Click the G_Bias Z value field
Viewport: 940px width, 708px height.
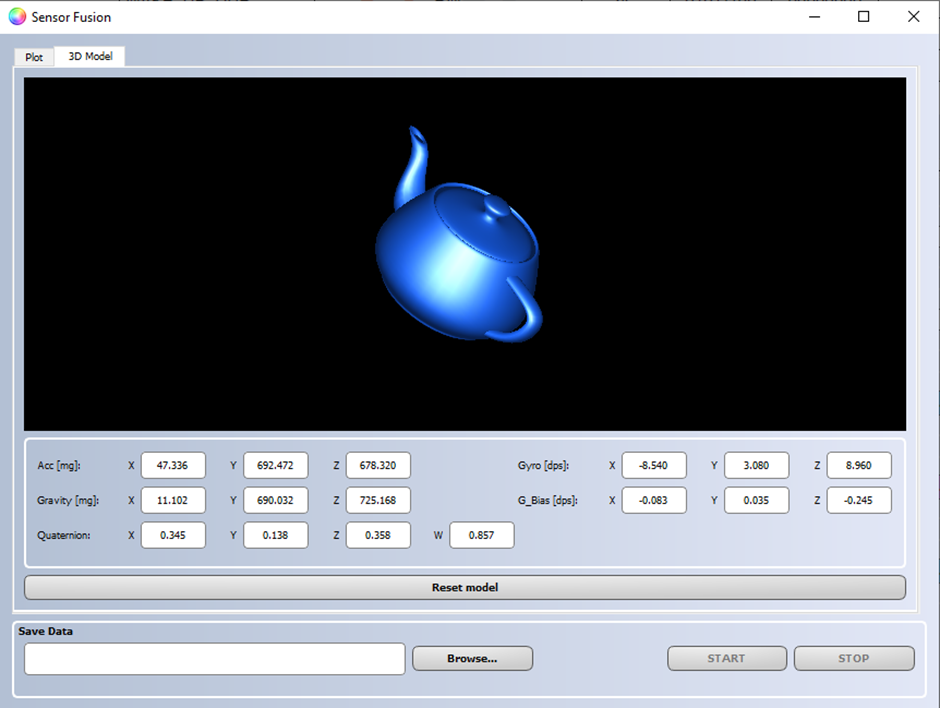click(859, 500)
